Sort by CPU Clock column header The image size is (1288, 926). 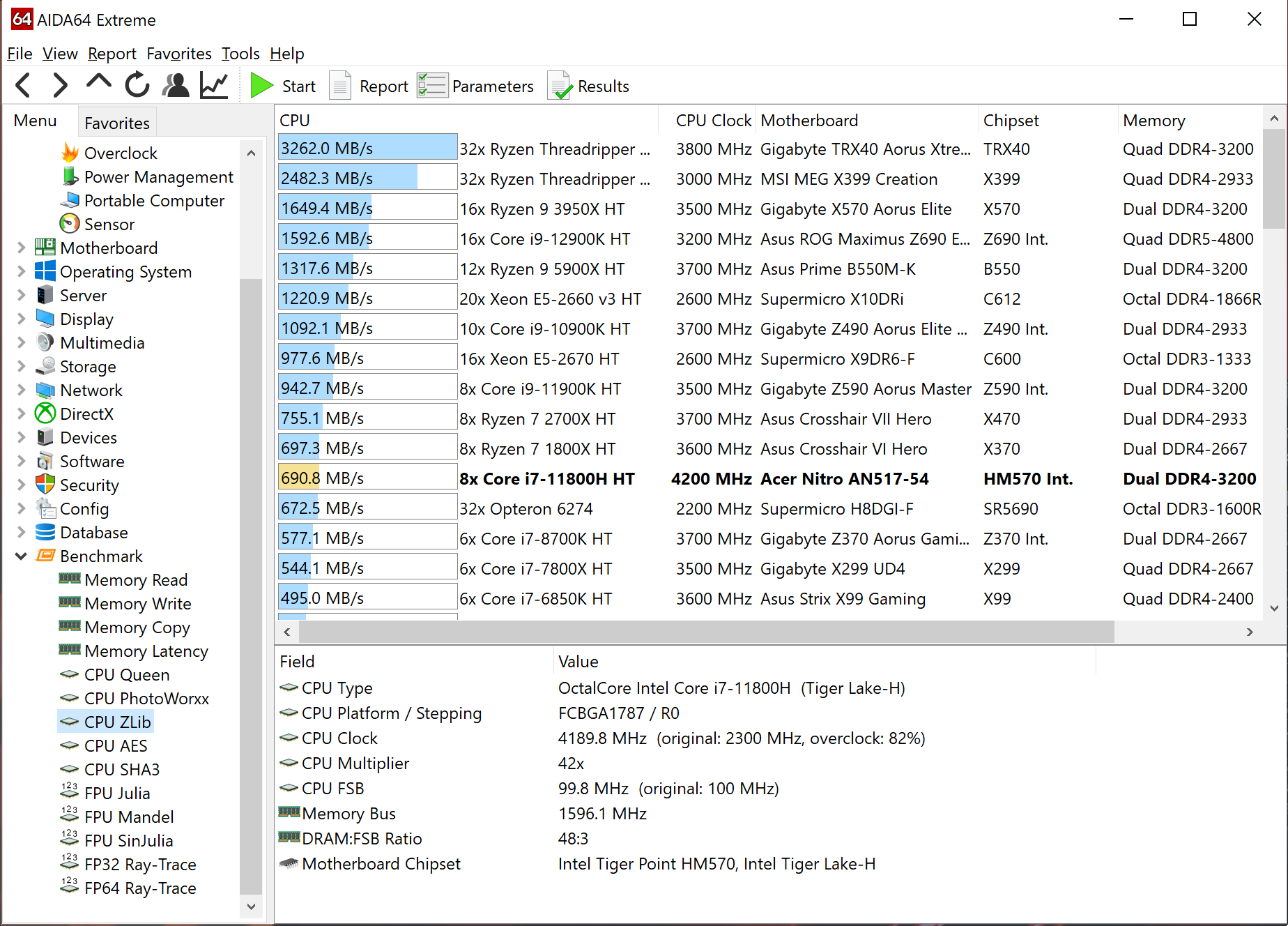coord(708,120)
